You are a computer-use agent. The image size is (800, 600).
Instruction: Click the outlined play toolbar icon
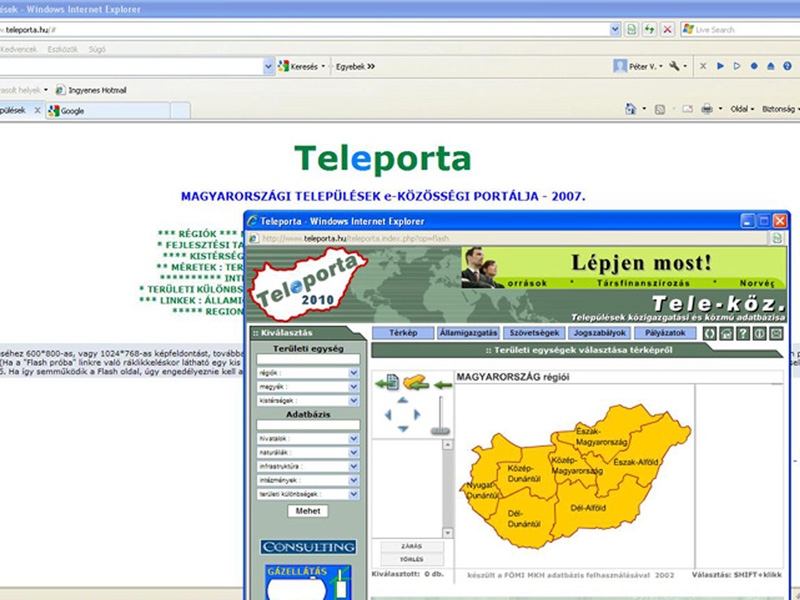[x=737, y=66]
